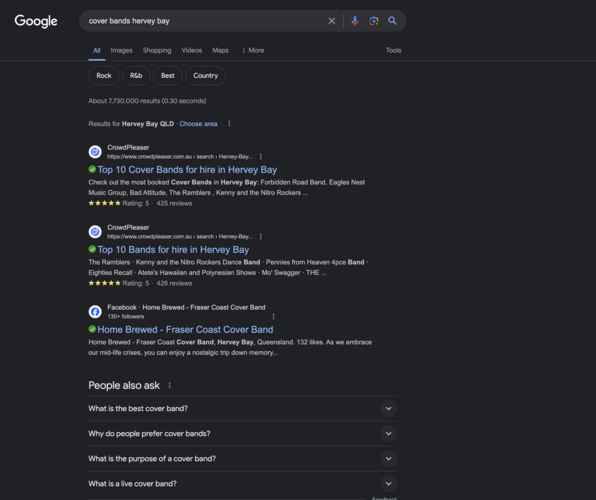
Task: Open People also ask three-dot options
Action: coord(170,386)
